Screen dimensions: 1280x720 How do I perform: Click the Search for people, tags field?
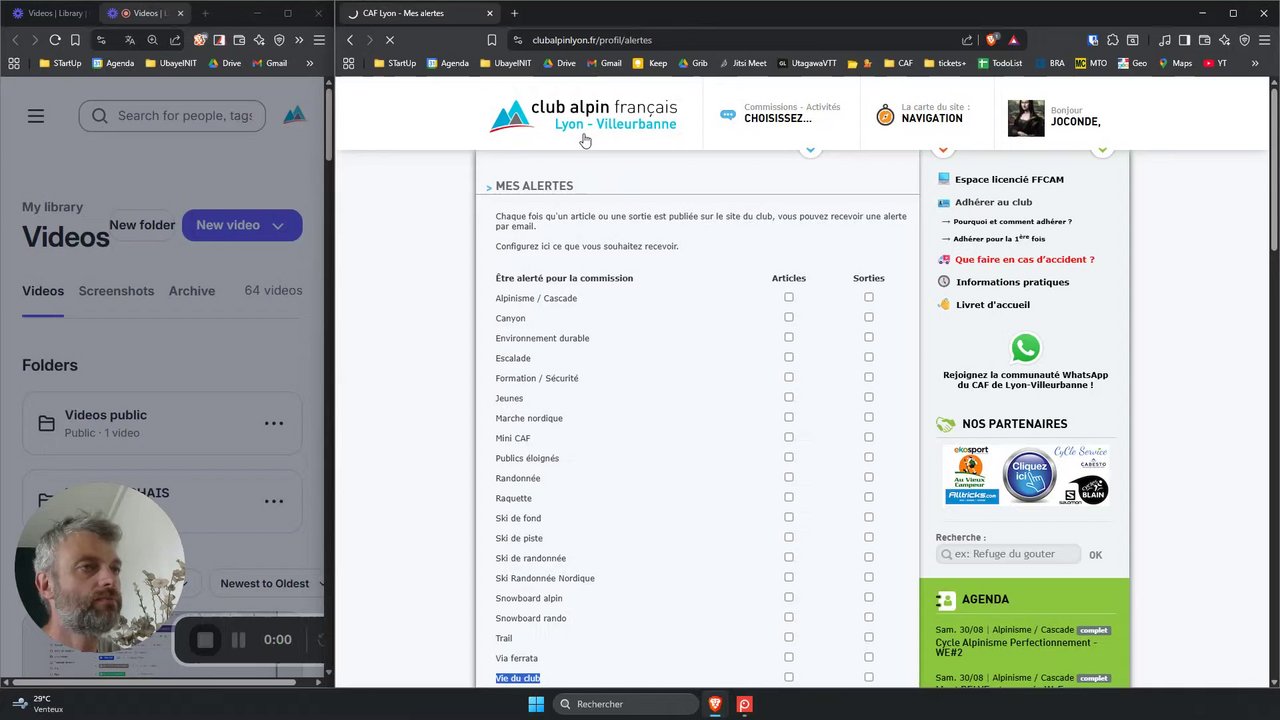coord(172,116)
